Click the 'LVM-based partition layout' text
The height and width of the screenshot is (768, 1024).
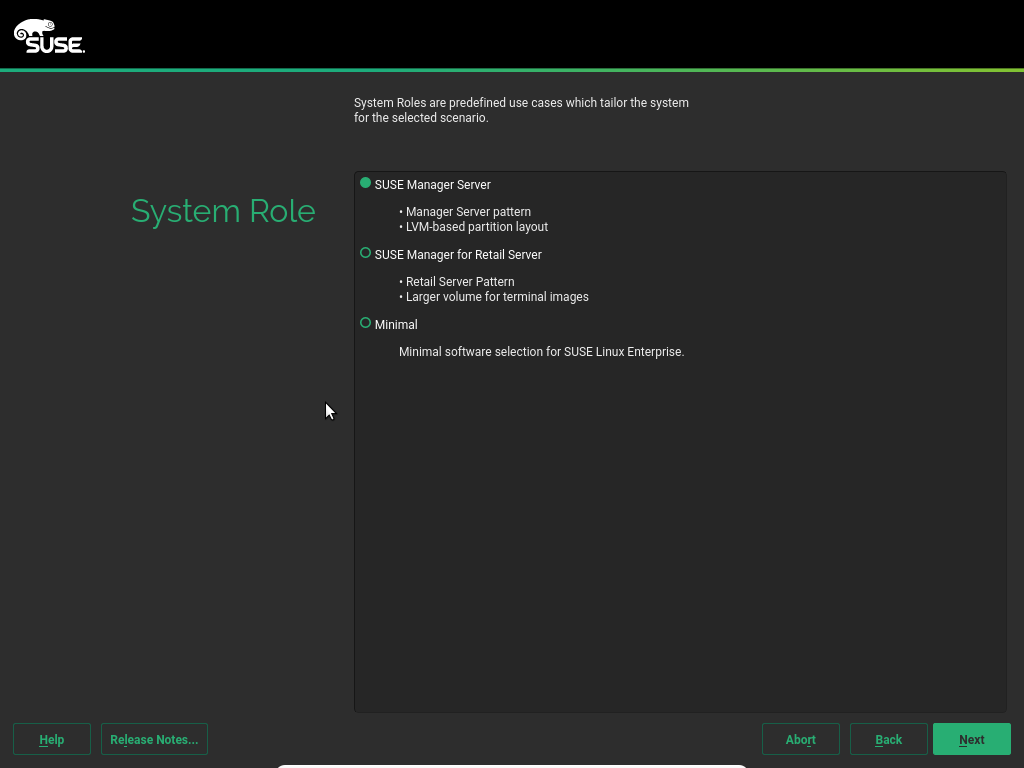pyautogui.click(x=477, y=227)
